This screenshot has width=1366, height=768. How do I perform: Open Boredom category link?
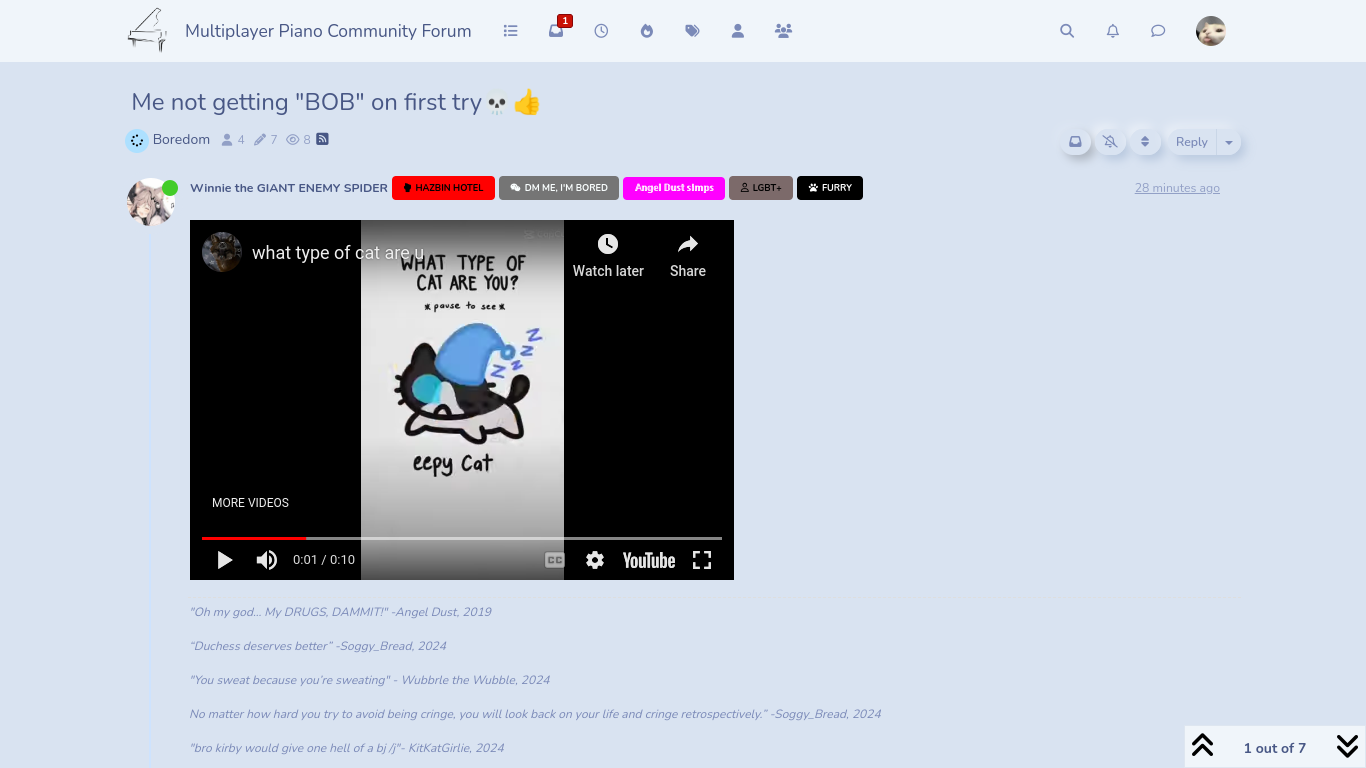coord(181,140)
